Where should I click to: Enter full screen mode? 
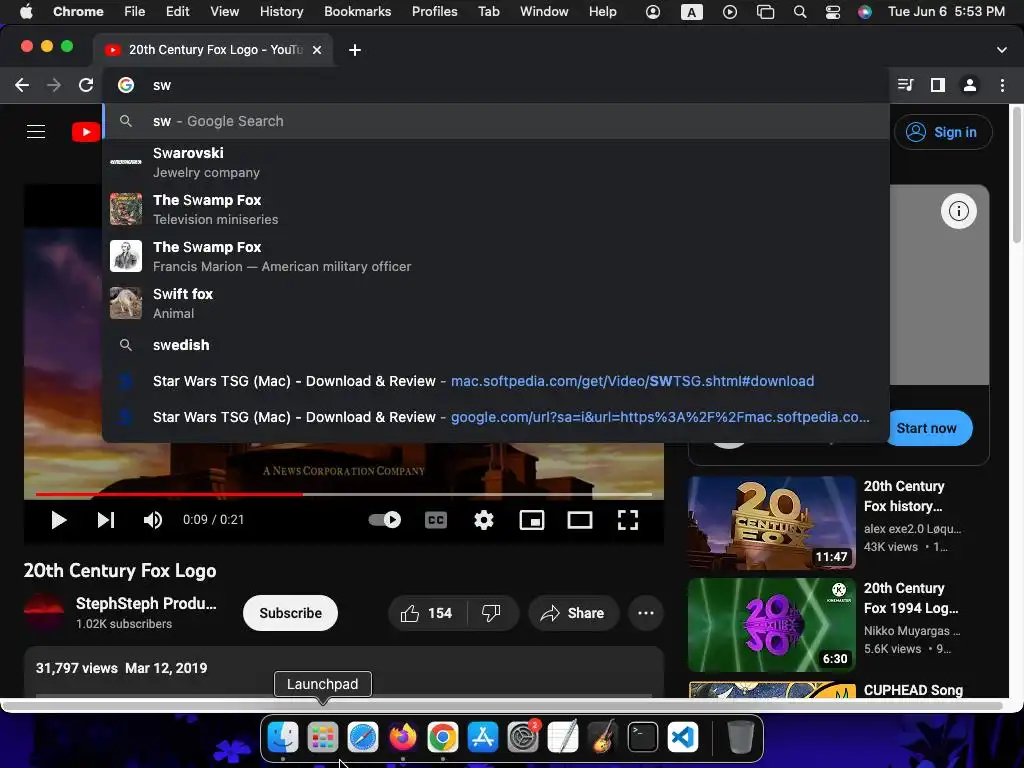tap(628, 520)
